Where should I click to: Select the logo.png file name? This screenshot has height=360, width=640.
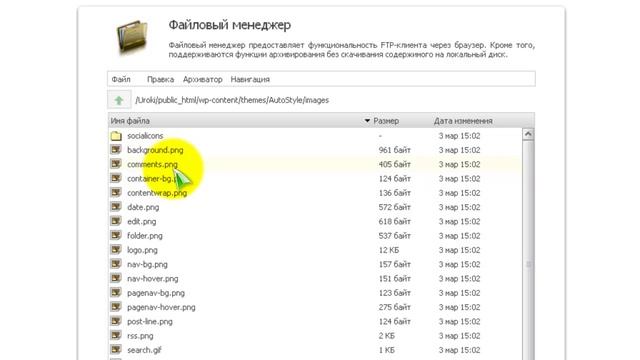[x=142, y=250]
